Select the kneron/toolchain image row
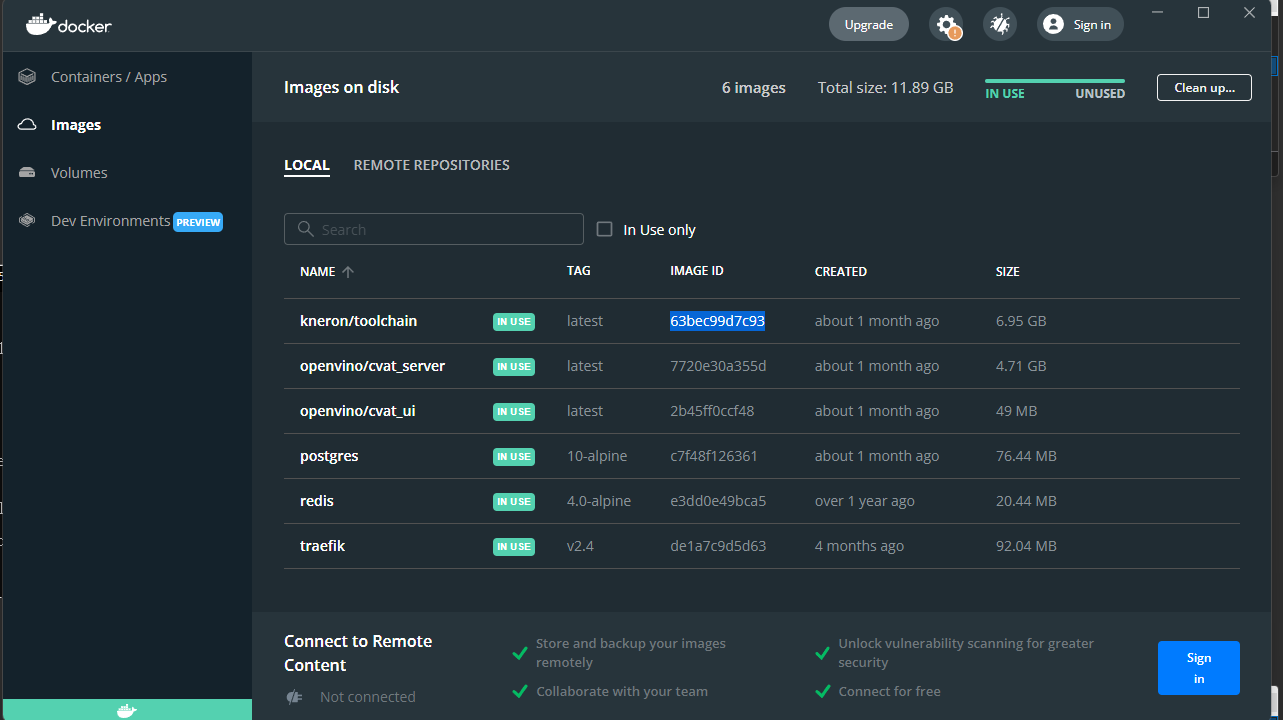 point(762,321)
